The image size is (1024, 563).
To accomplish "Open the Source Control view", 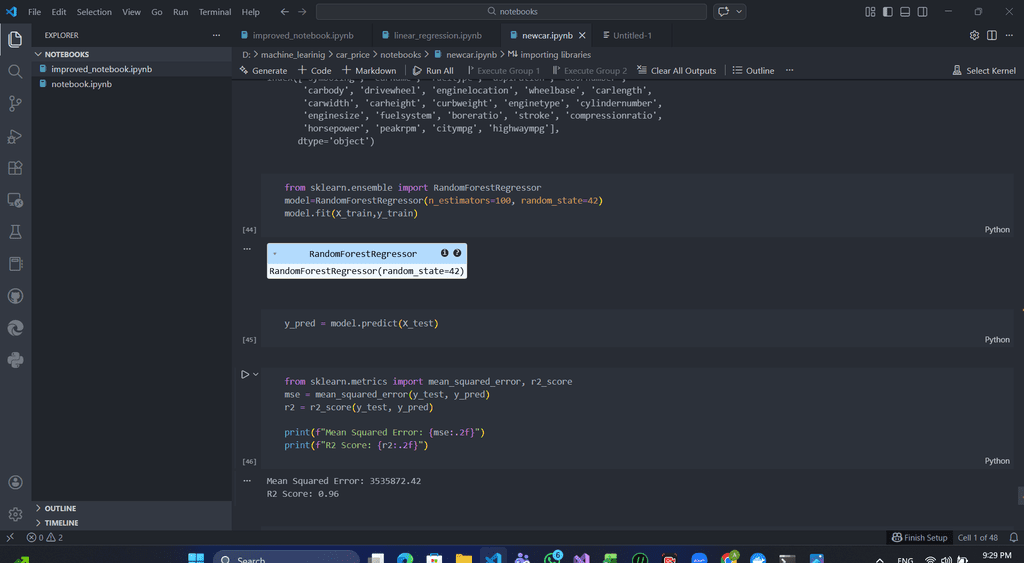I will 15,103.
